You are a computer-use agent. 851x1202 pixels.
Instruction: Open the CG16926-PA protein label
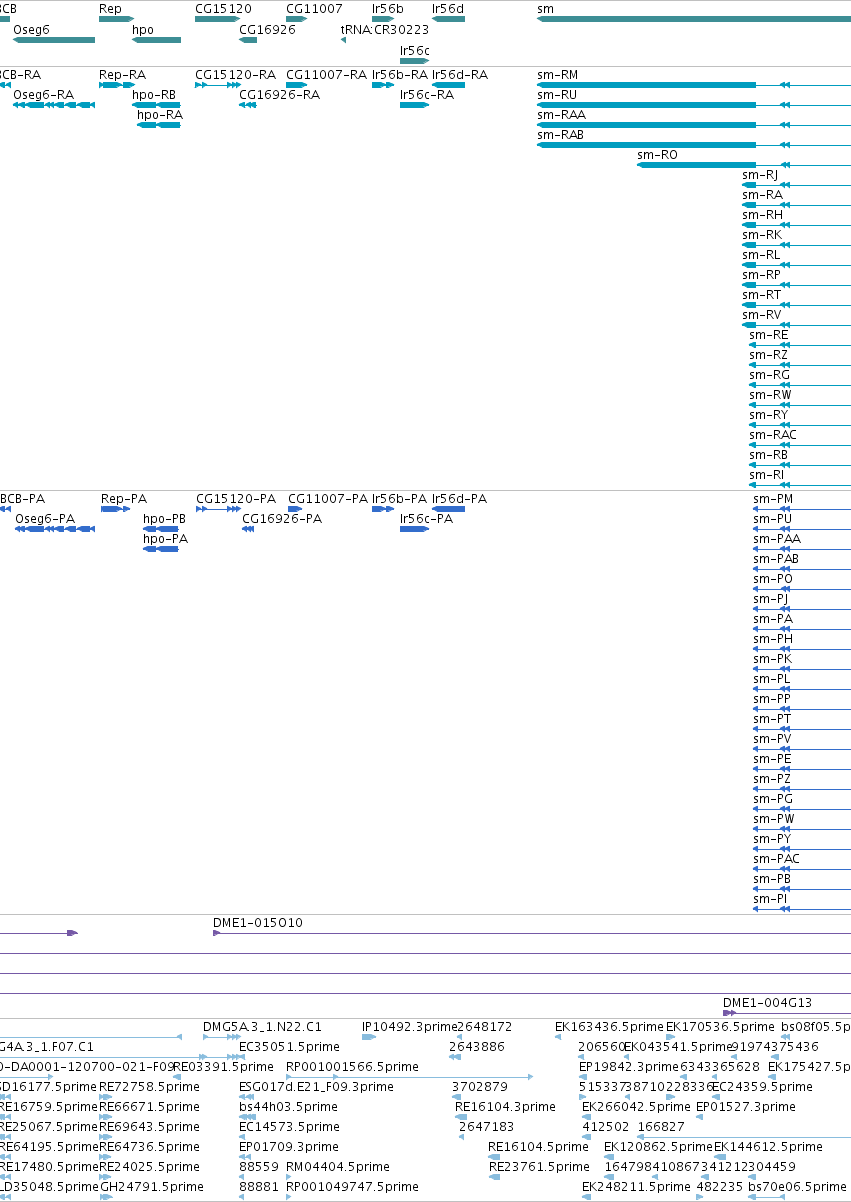point(282,519)
